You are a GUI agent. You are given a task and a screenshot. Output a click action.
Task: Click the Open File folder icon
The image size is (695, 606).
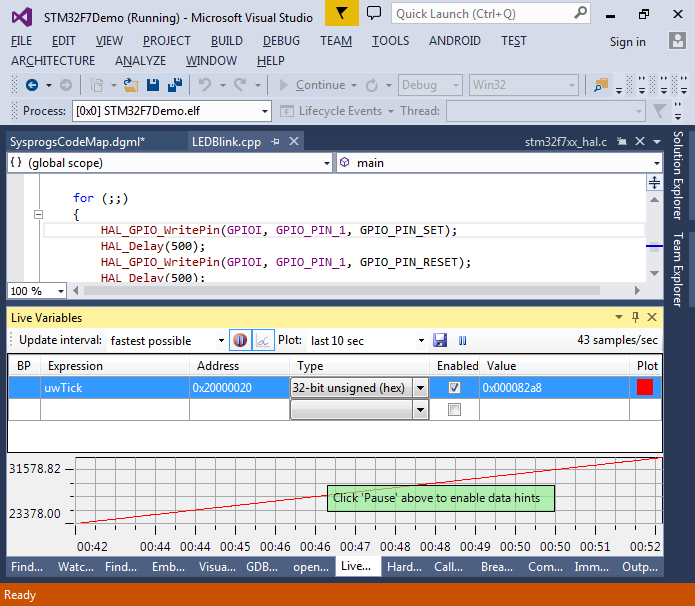pos(131,85)
